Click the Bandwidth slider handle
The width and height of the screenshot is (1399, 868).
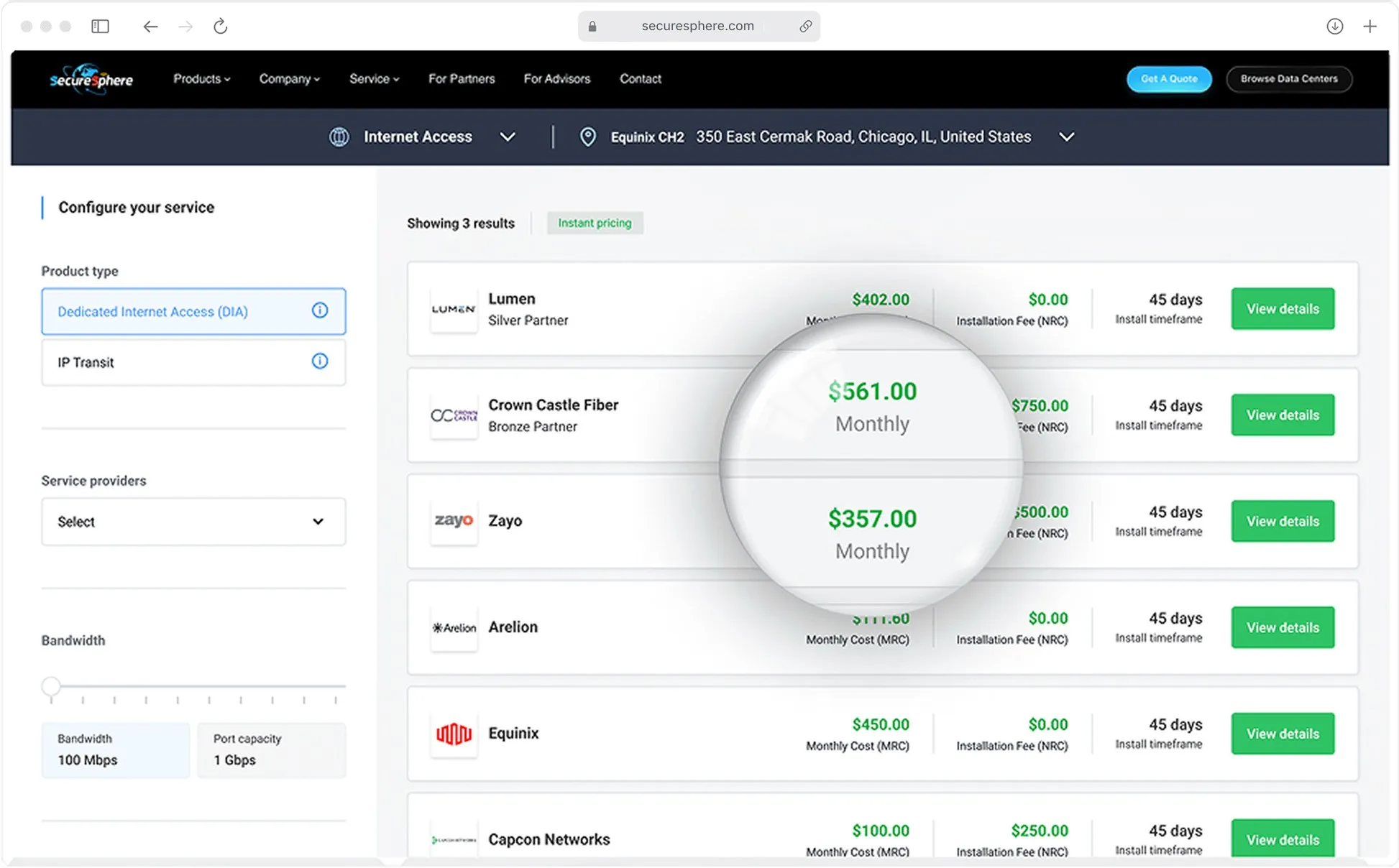coord(51,686)
